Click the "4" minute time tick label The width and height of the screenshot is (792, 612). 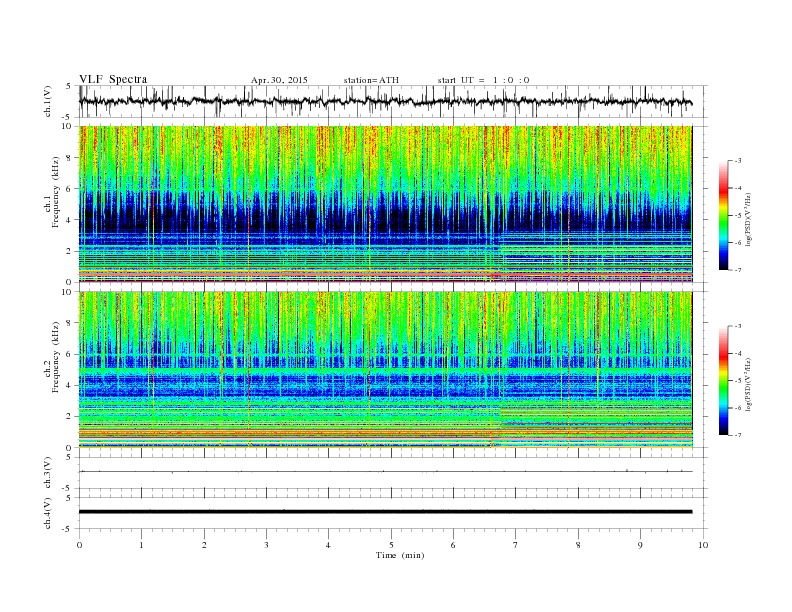[x=329, y=545]
